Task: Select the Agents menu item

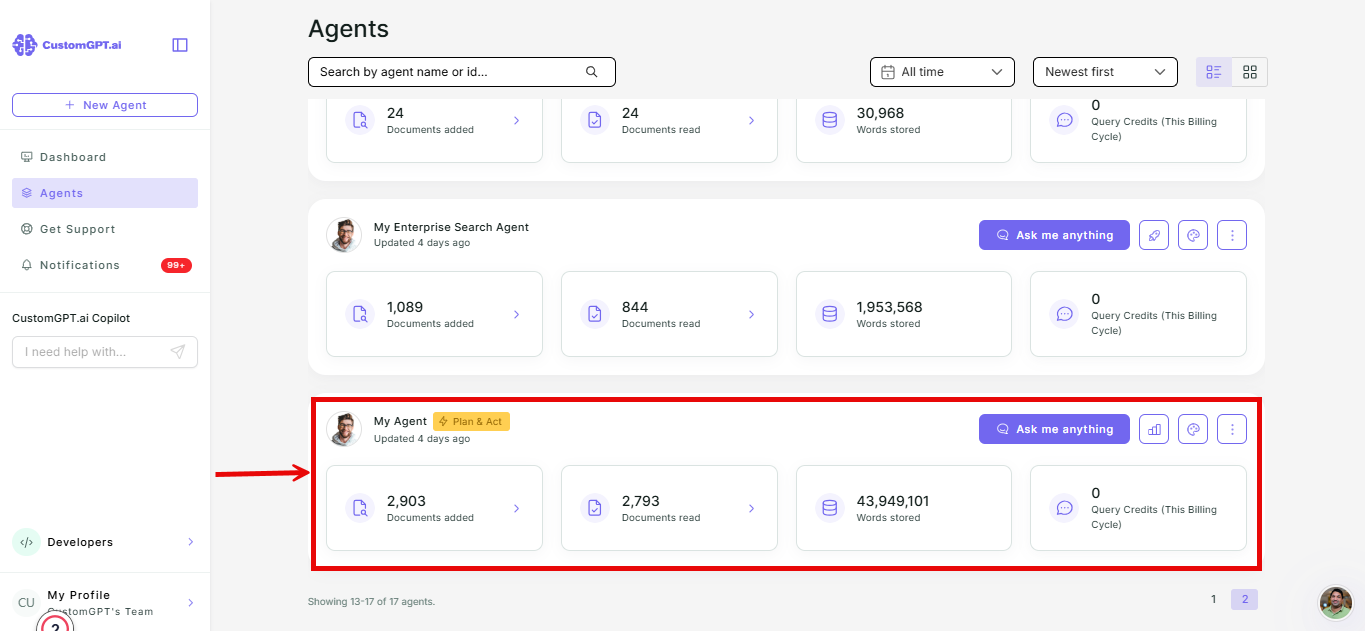Action: coord(105,193)
